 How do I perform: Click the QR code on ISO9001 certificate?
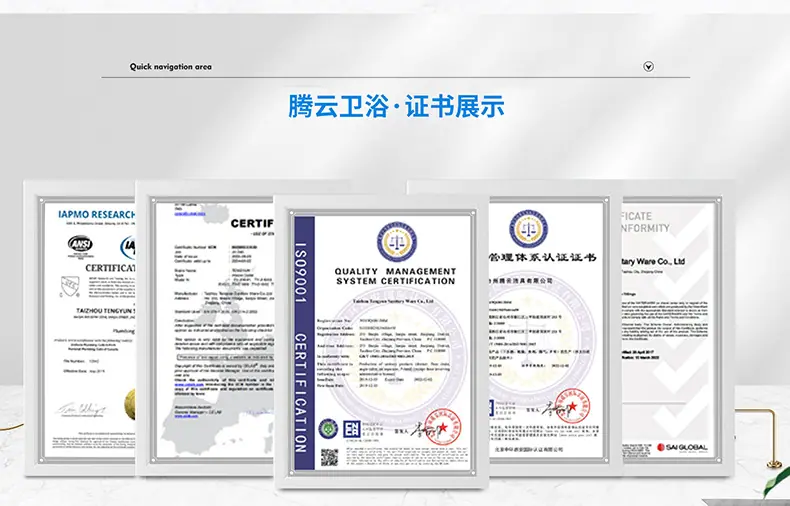click(x=330, y=458)
